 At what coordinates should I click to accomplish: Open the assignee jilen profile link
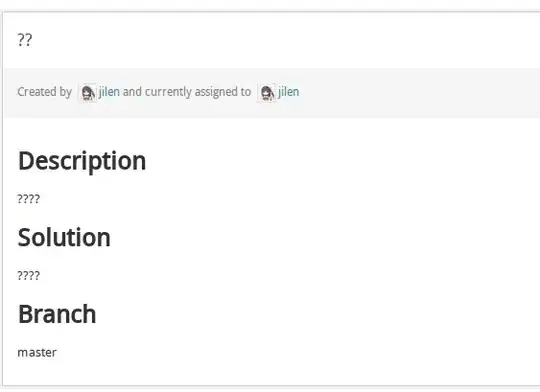tap(289, 92)
